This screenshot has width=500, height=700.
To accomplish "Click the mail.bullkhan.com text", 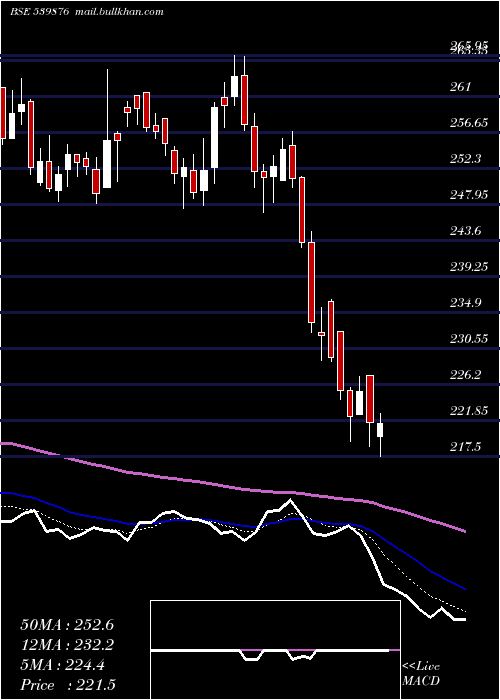I will click(x=120, y=12).
